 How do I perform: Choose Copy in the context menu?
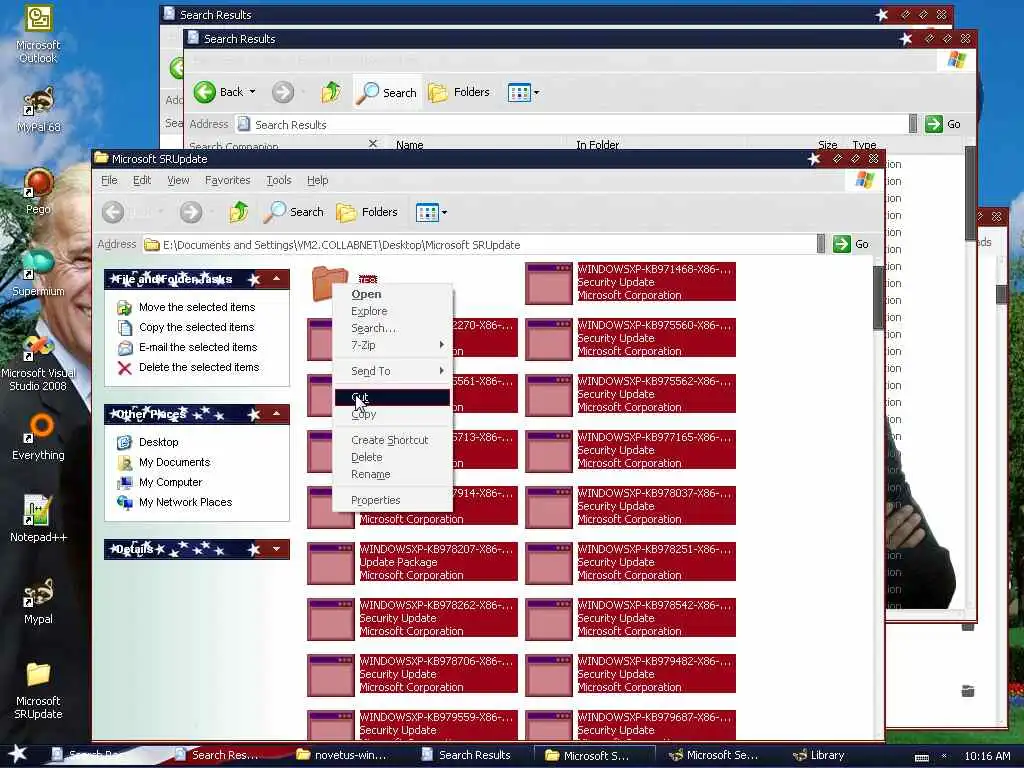coord(392,414)
